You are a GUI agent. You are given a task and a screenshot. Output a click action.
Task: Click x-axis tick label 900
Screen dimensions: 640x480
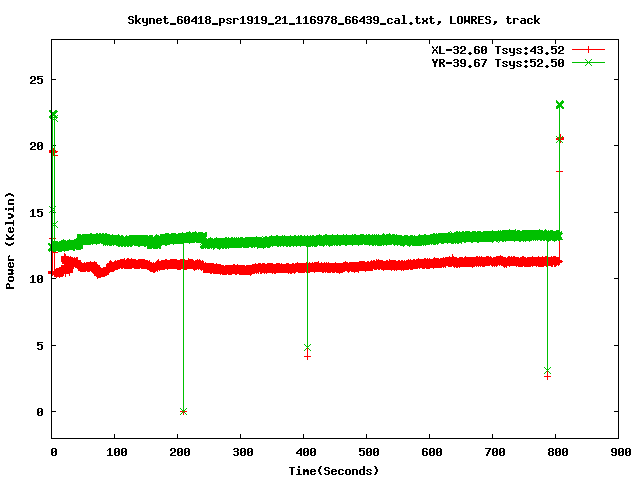(621, 452)
